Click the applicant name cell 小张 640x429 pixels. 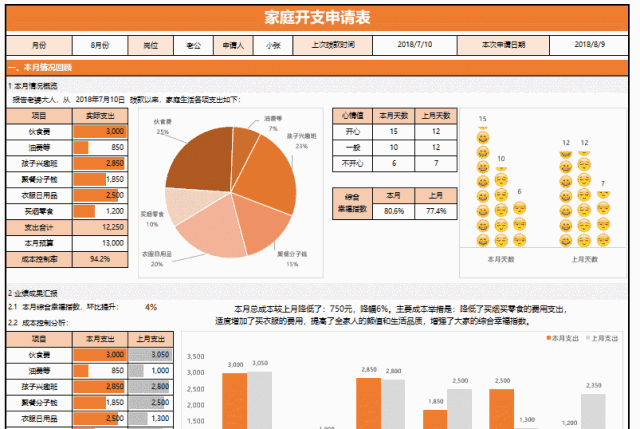coord(273,45)
